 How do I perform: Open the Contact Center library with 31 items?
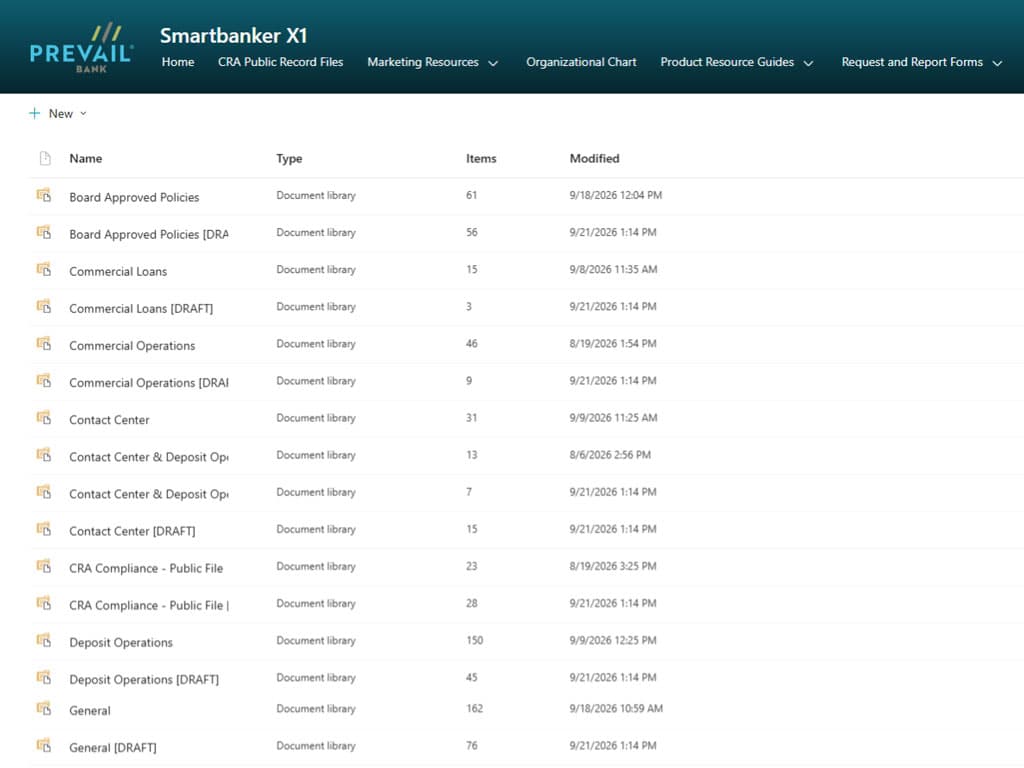[x=109, y=420]
